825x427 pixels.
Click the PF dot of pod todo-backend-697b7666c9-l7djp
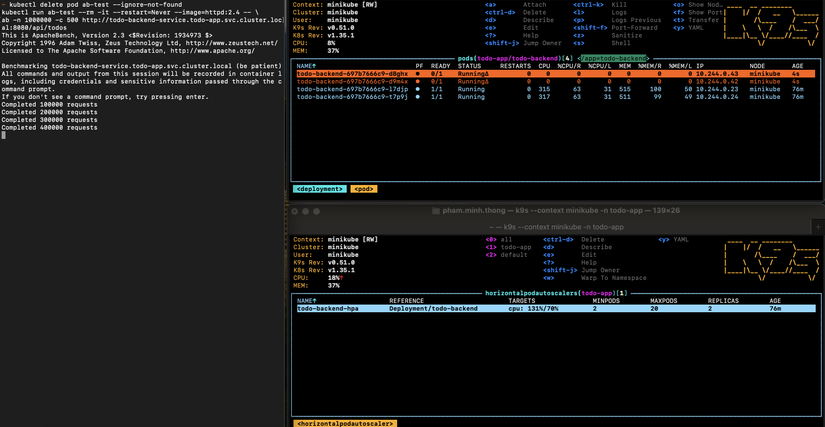tap(418, 89)
